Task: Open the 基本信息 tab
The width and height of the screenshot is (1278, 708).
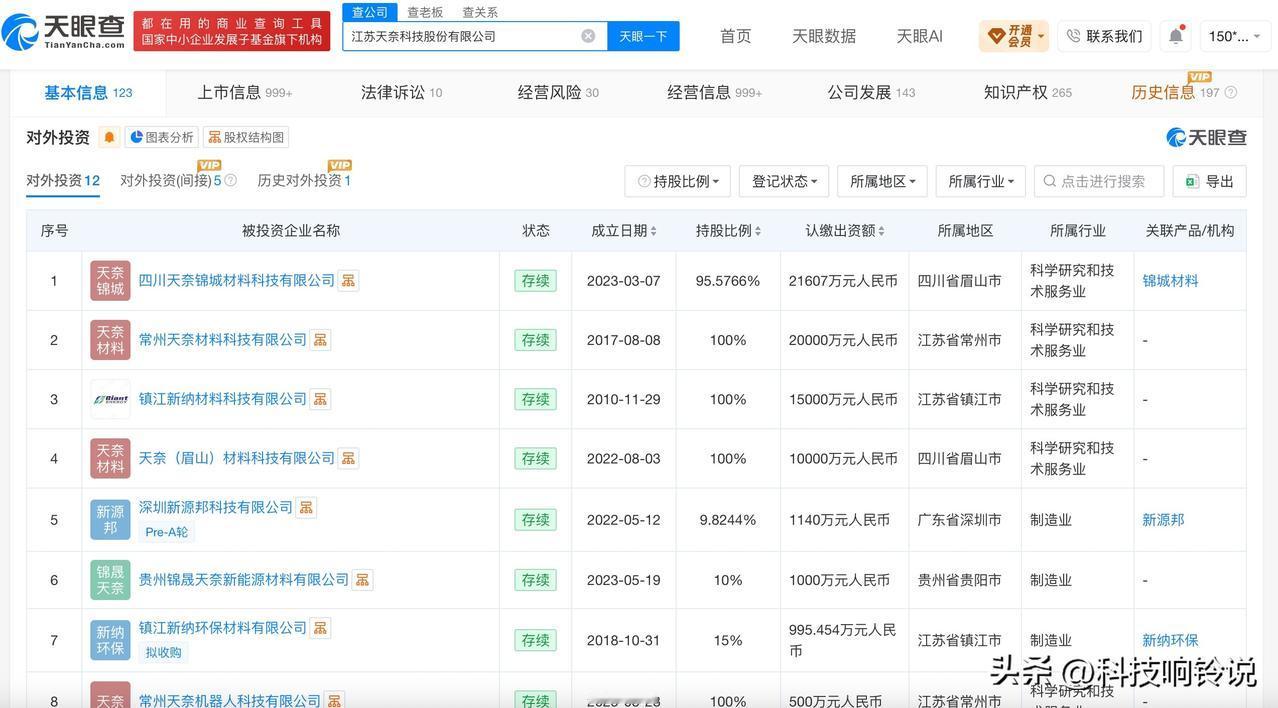Action: (88, 93)
